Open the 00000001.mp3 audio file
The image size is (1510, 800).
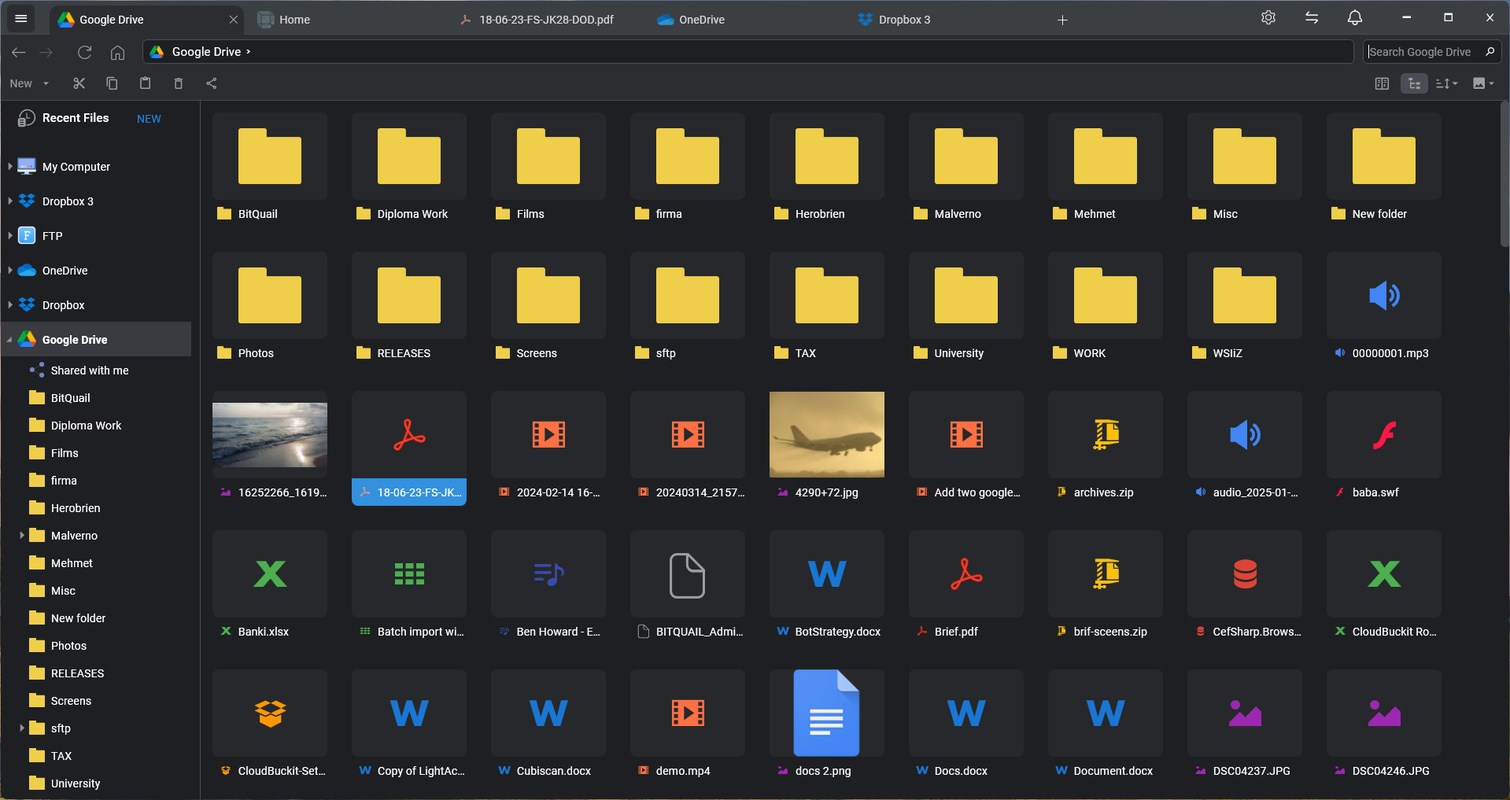point(1384,309)
